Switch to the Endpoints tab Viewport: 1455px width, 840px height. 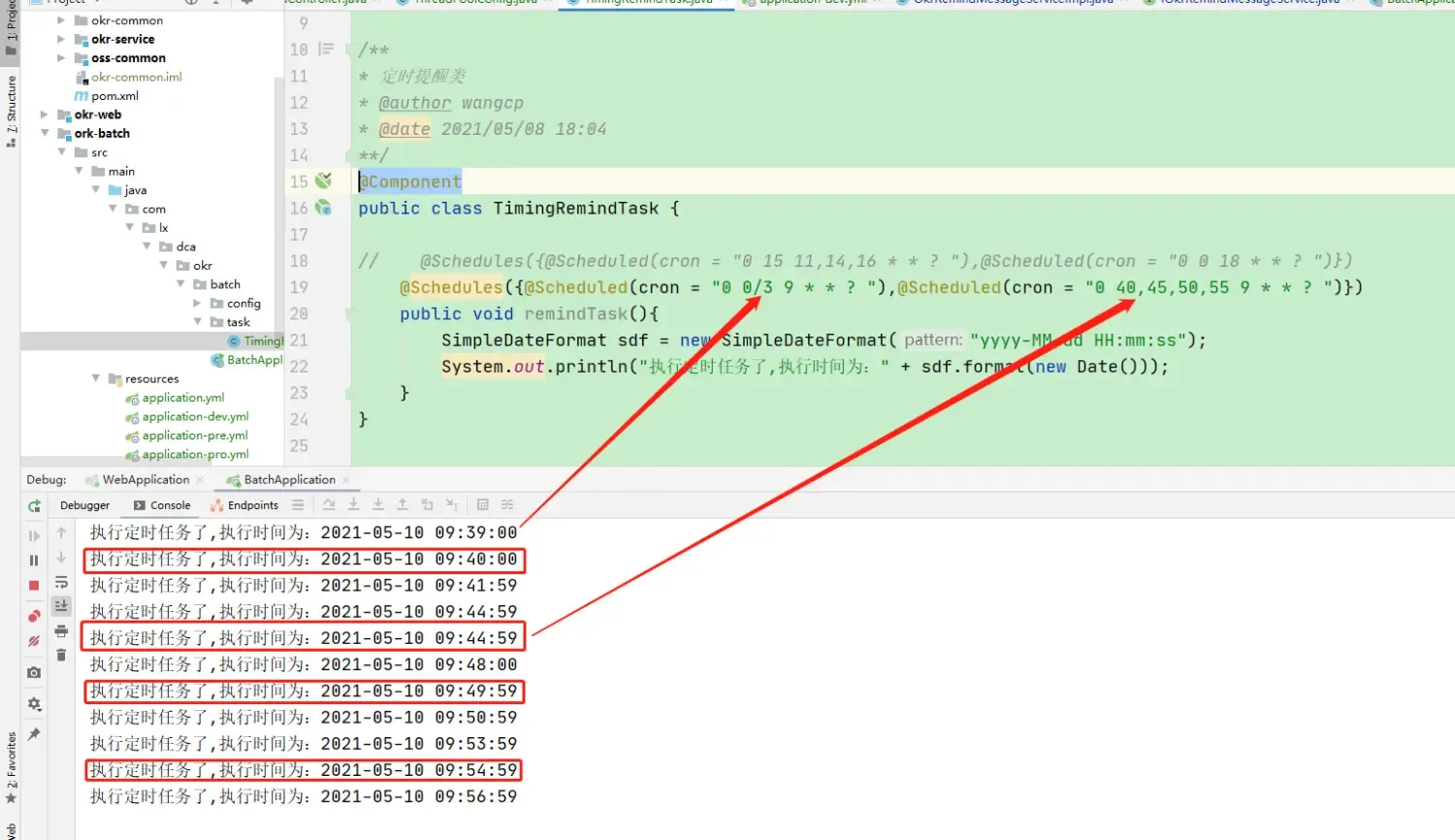click(252, 504)
